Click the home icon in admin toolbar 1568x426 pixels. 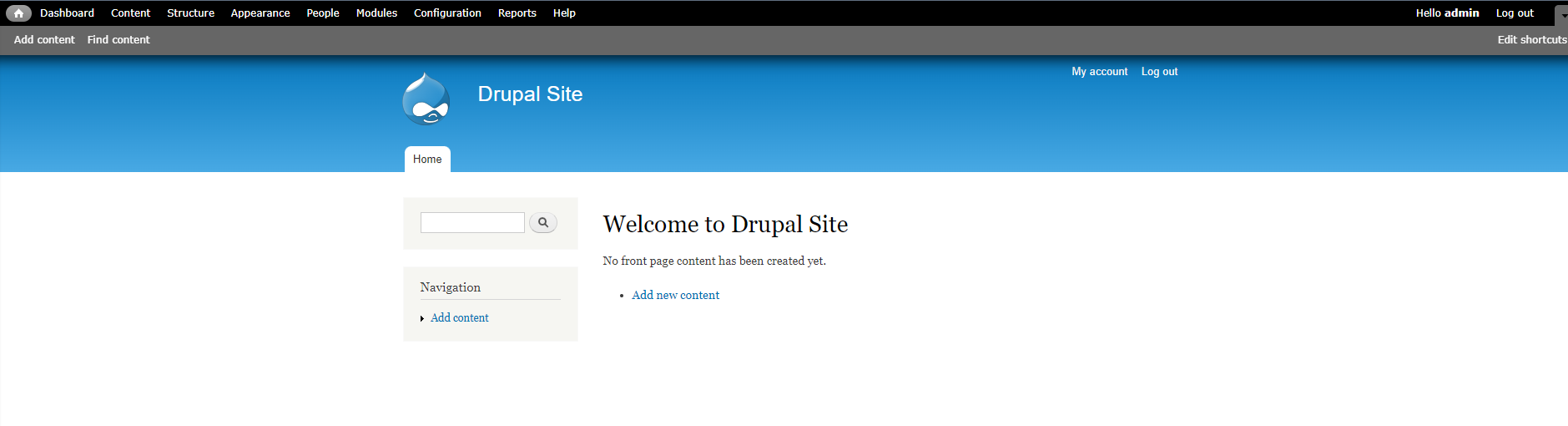pyautogui.click(x=18, y=13)
